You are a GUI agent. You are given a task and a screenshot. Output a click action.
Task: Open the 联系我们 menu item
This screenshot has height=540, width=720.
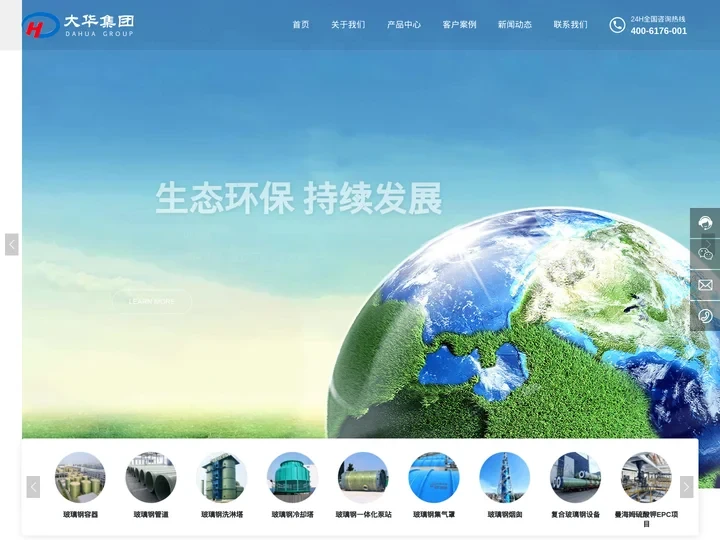[570, 25]
